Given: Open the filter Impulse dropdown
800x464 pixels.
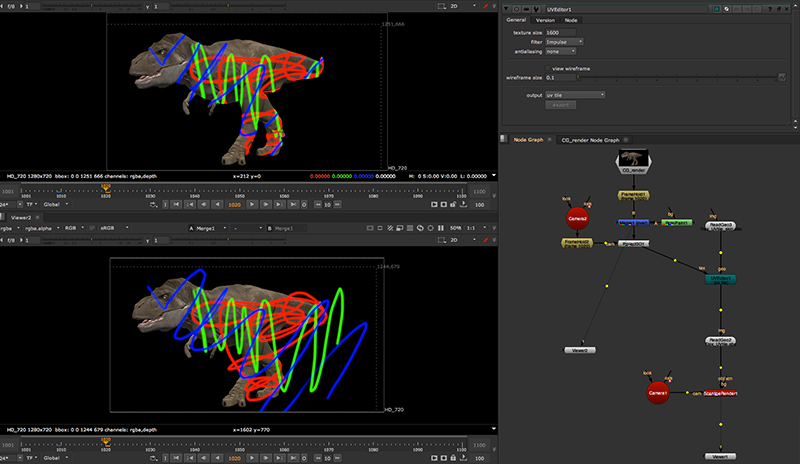Looking at the screenshot, I should [x=566, y=41].
